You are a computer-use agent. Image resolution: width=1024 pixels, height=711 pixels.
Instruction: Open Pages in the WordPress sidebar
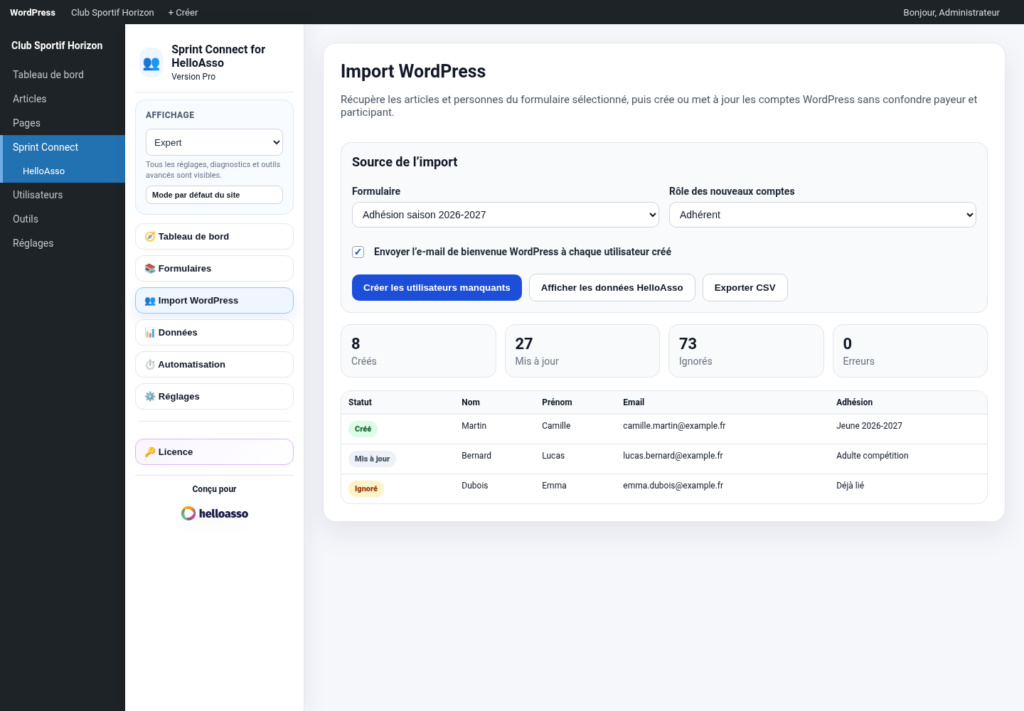62,123
